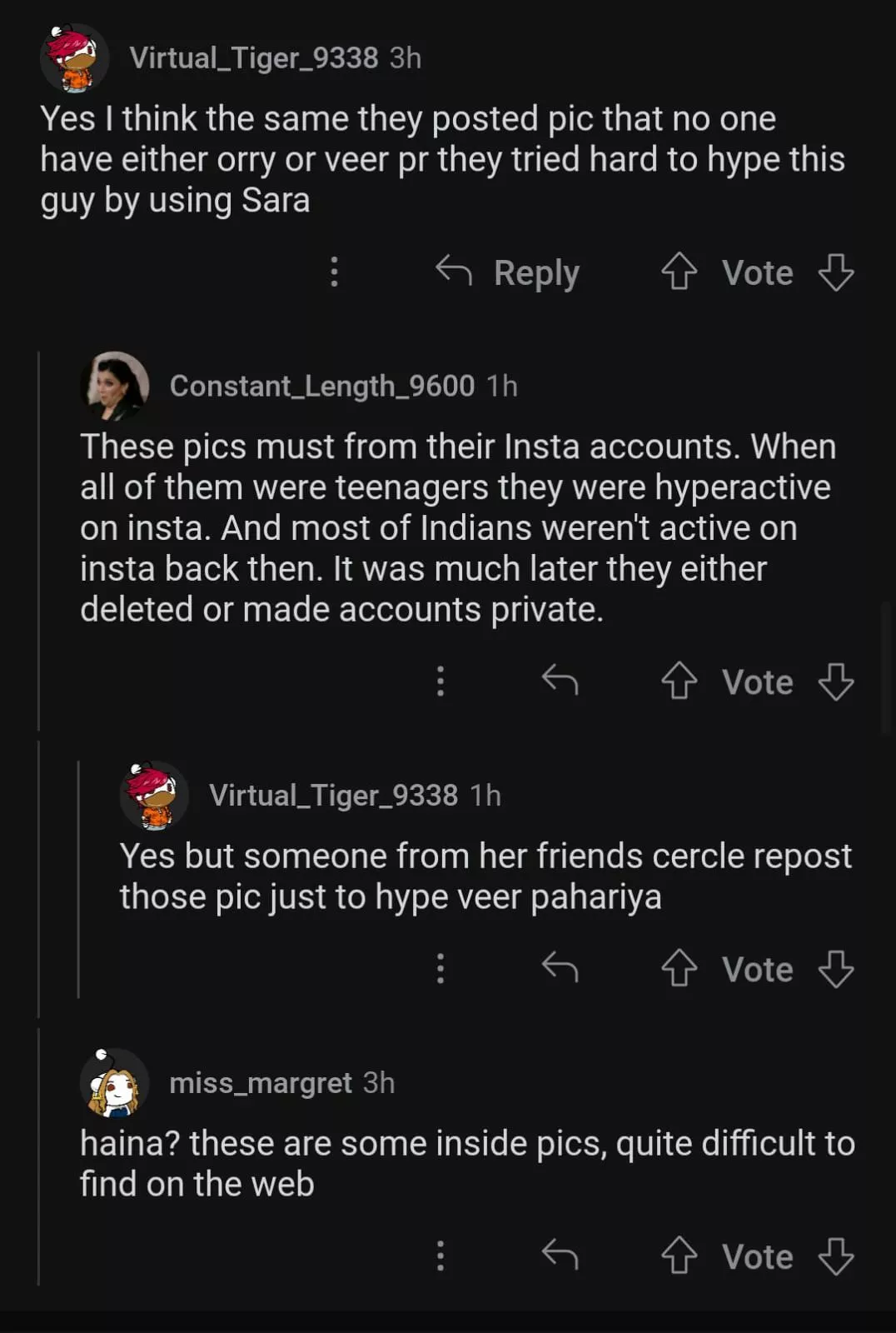The width and height of the screenshot is (896, 1333).
Task: Downvote the veer pahariya repost comment
Action: click(836, 969)
